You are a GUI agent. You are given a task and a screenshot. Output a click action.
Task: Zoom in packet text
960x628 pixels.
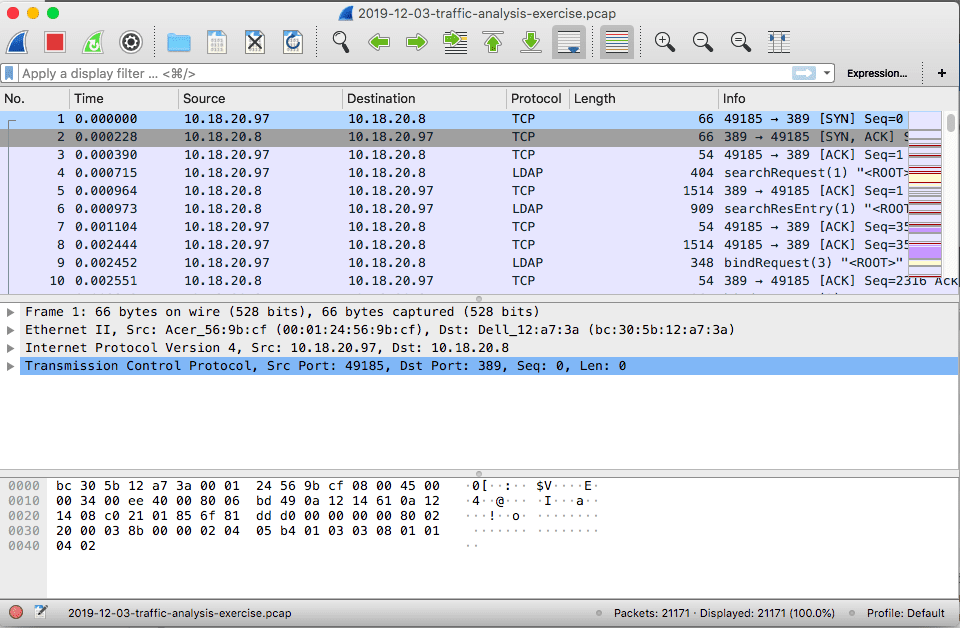(x=665, y=42)
